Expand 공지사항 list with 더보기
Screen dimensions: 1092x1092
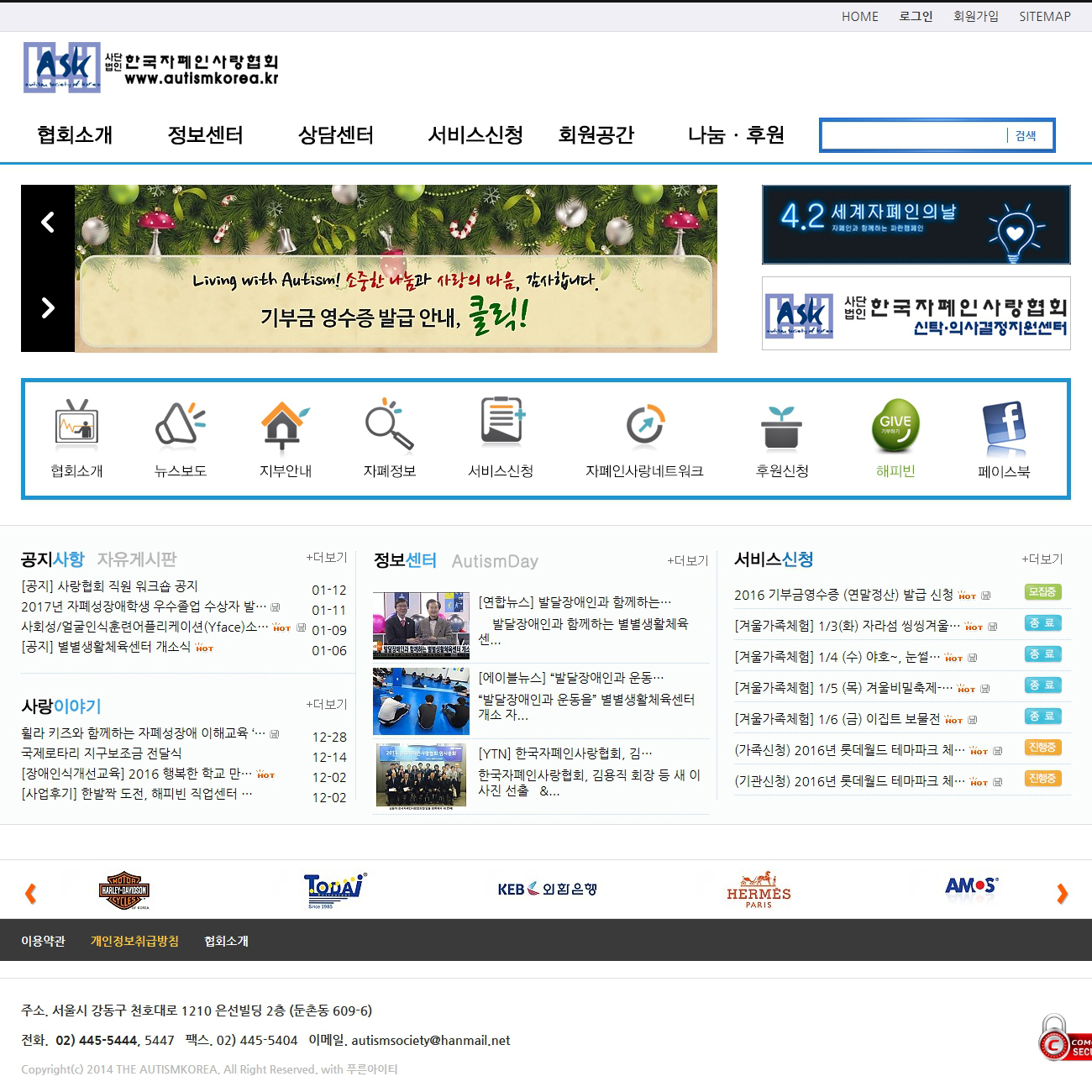[x=327, y=558]
